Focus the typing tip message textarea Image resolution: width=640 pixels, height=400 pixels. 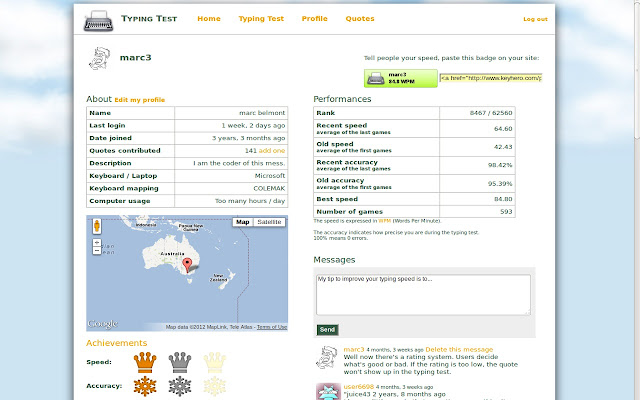[423, 294]
